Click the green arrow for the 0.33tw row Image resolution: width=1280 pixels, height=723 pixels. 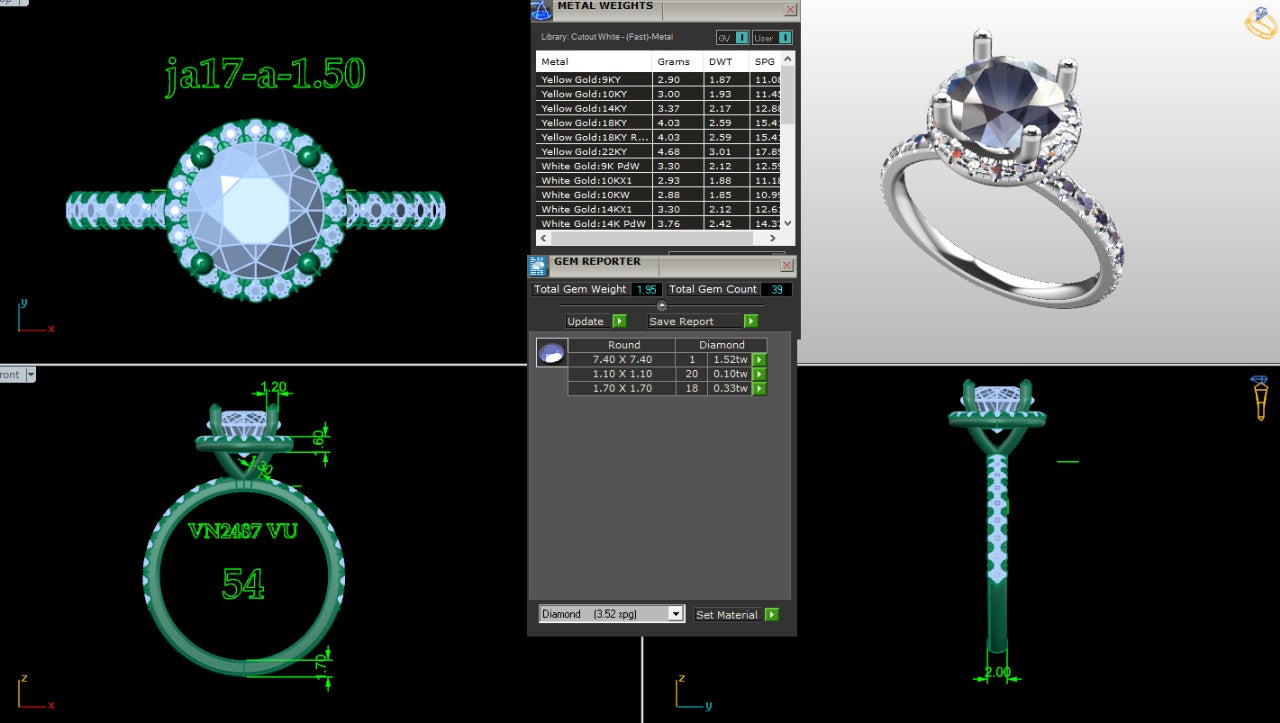pyautogui.click(x=759, y=388)
